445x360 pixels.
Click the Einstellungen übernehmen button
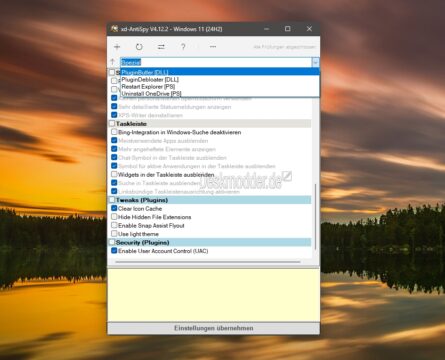click(x=213, y=328)
